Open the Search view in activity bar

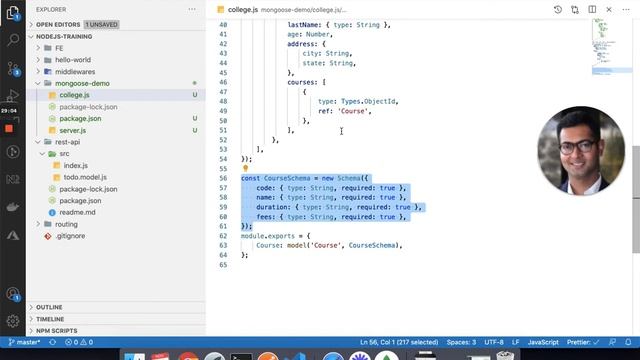click(13, 40)
